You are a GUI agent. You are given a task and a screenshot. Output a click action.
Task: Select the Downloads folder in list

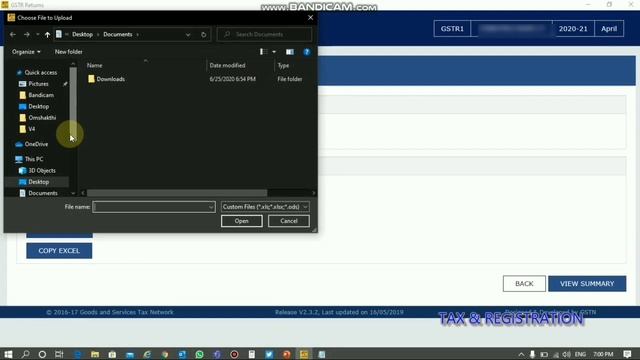pos(111,79)
